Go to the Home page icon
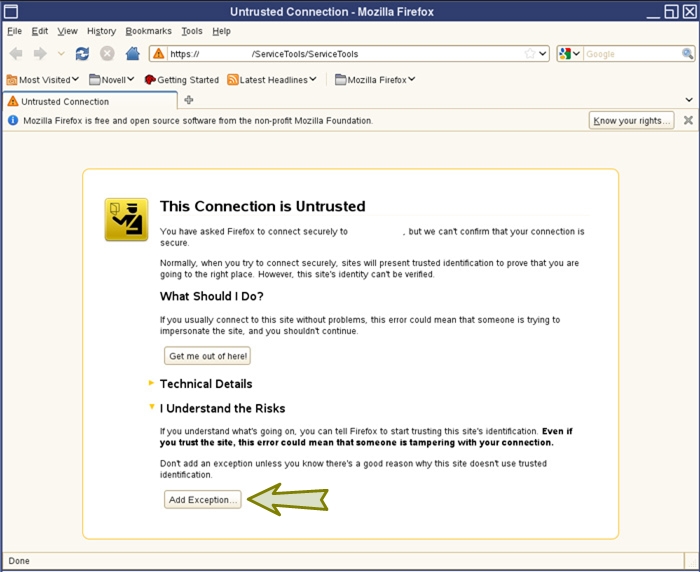Viewport: 700px width, 572px height. click(x=132, y=54)
